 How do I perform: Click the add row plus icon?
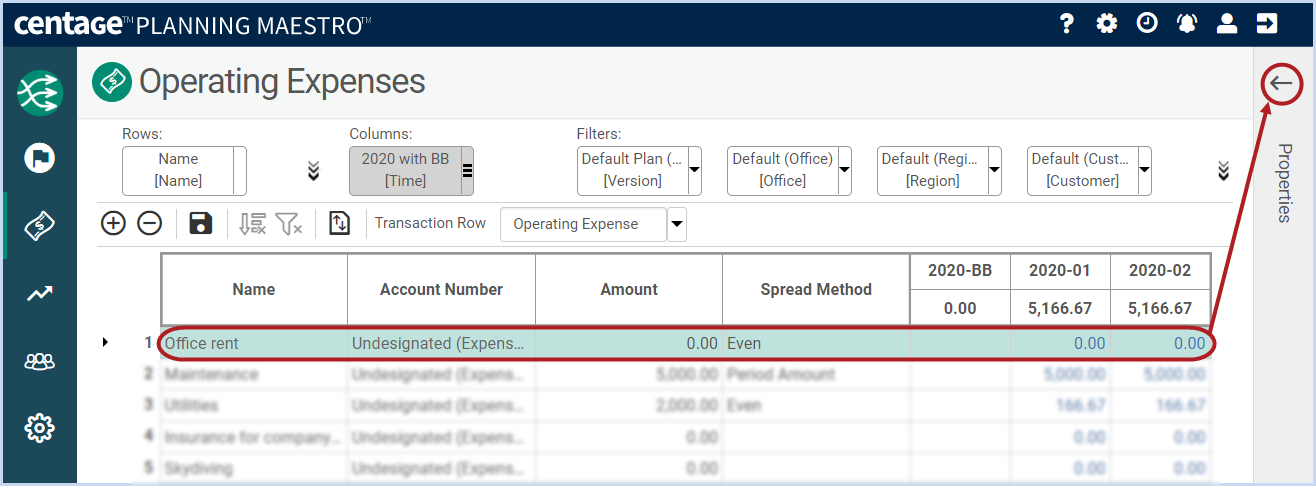pos(113,223)
